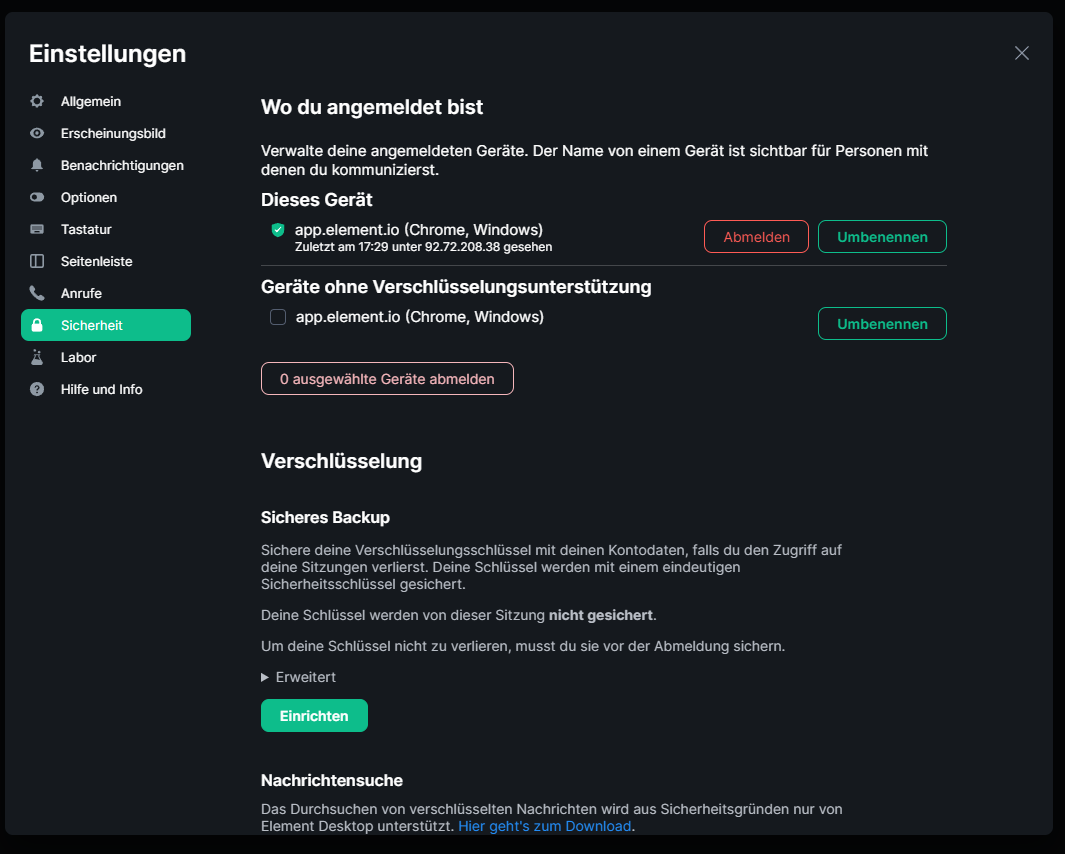Click the toggle icon beside Optionen
The height and width of the screenshot is (854, 1065).
point(37,197)
